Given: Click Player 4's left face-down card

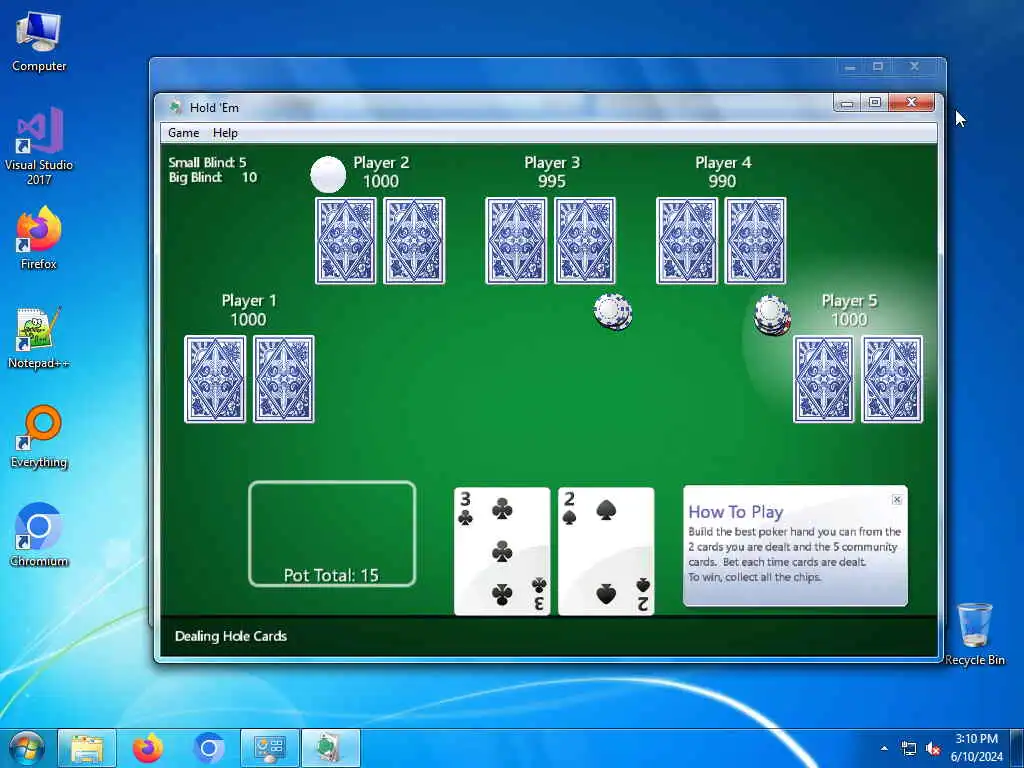Looking at the screenshot, I should (686, 241).
